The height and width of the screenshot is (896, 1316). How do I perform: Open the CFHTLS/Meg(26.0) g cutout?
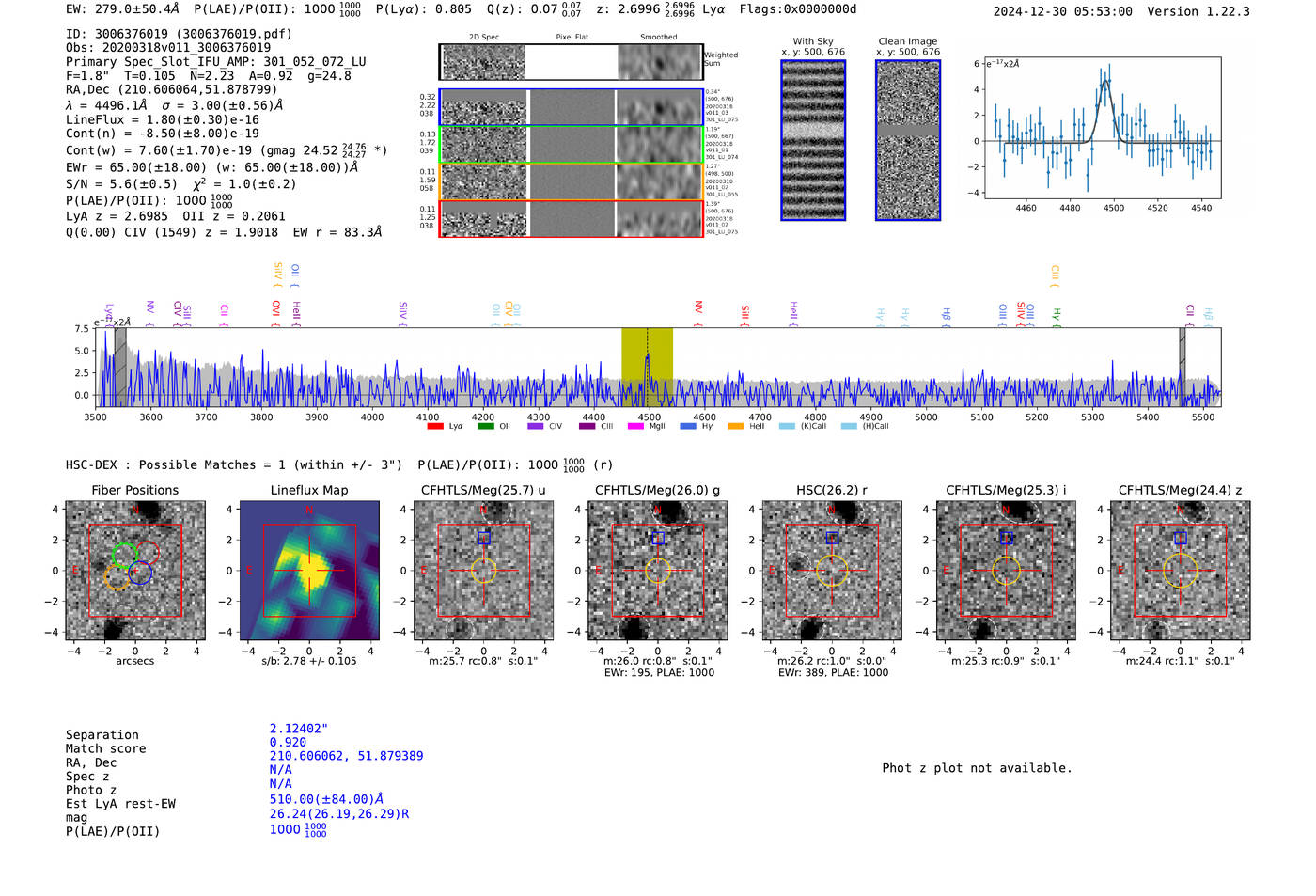(658, 571)
